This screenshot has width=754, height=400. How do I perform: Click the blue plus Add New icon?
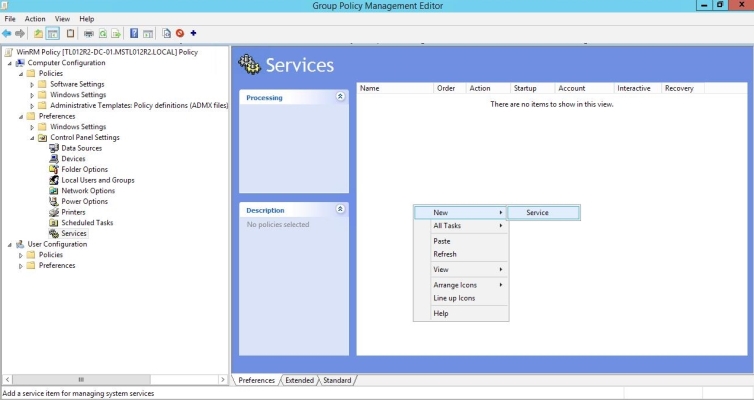193,33
